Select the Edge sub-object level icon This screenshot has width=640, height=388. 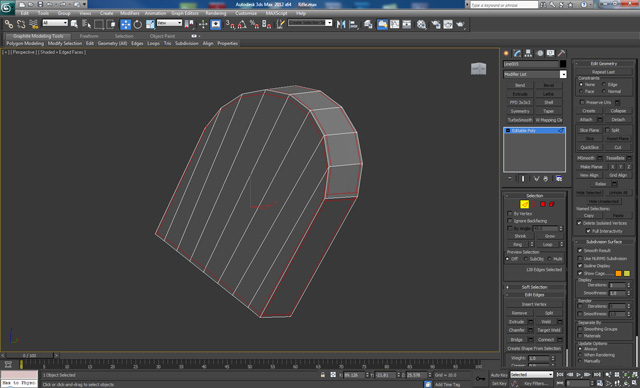coord(524,204)
